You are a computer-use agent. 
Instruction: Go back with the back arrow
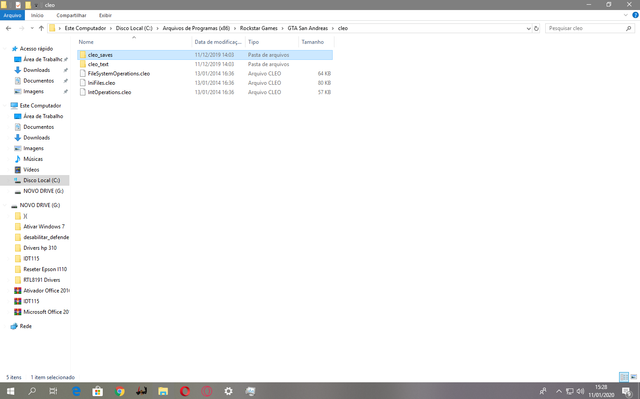point(9,28)
